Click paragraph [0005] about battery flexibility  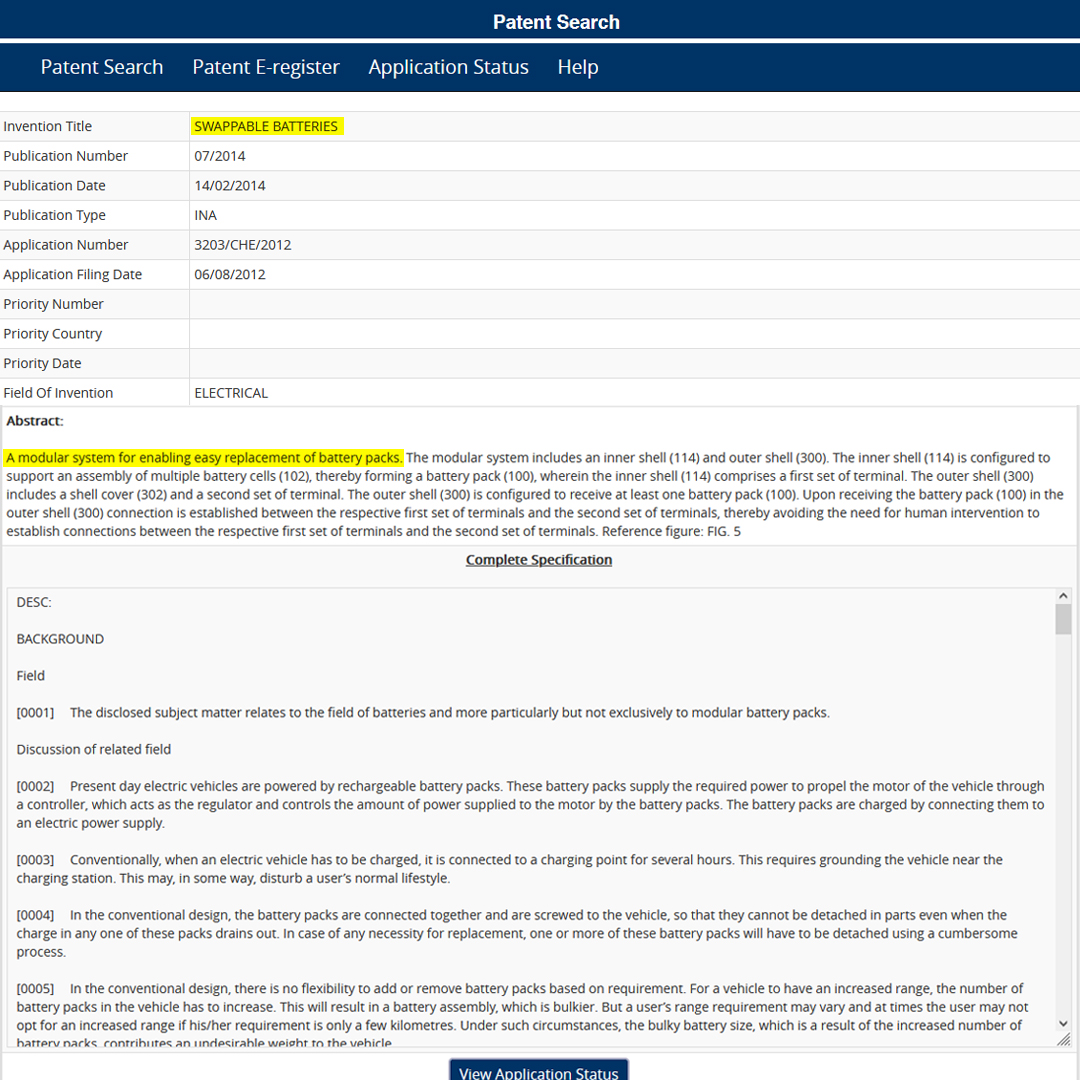522,1016
